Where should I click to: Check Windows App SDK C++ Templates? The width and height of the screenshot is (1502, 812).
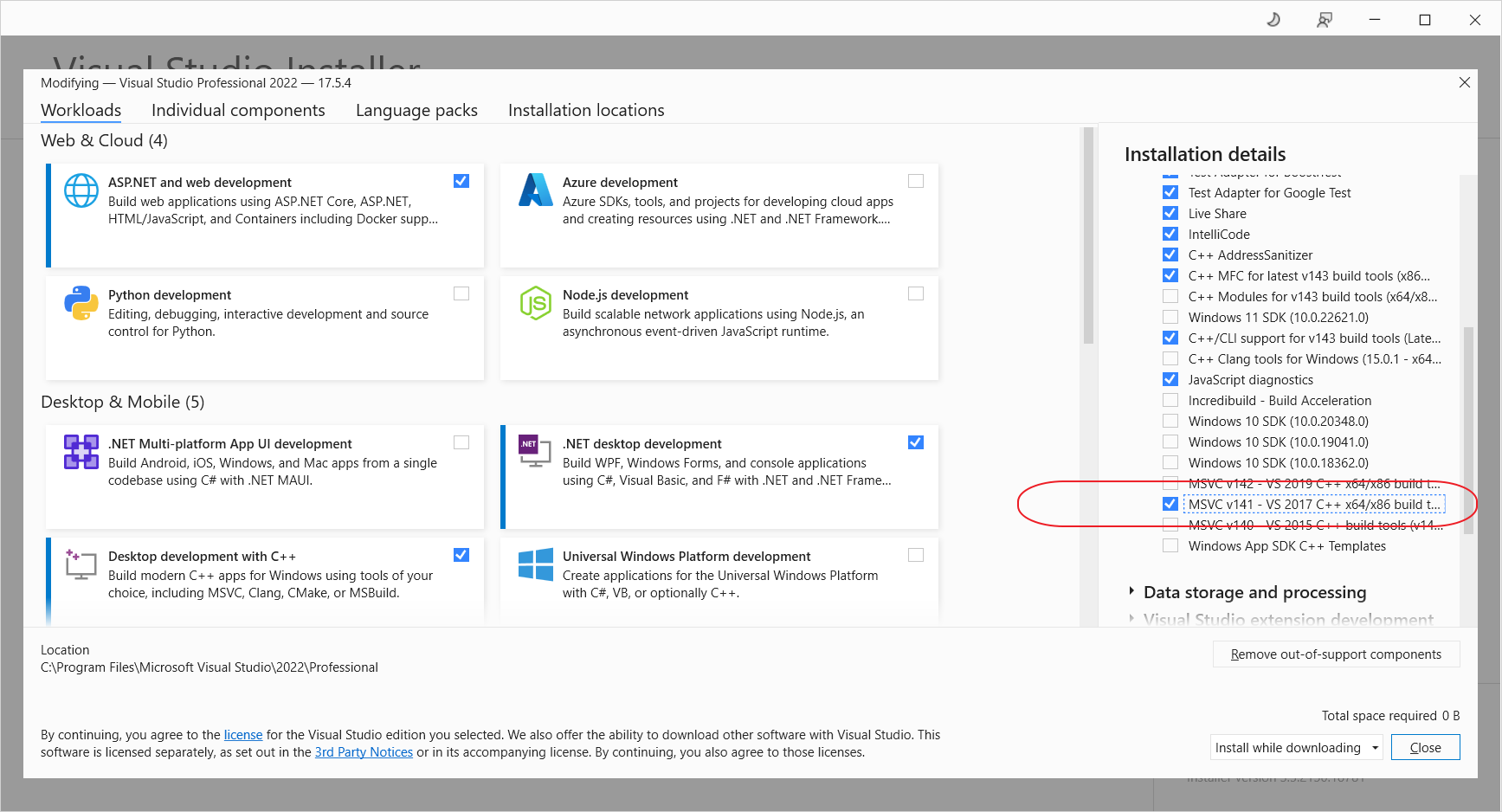[x=1170, y=545]
